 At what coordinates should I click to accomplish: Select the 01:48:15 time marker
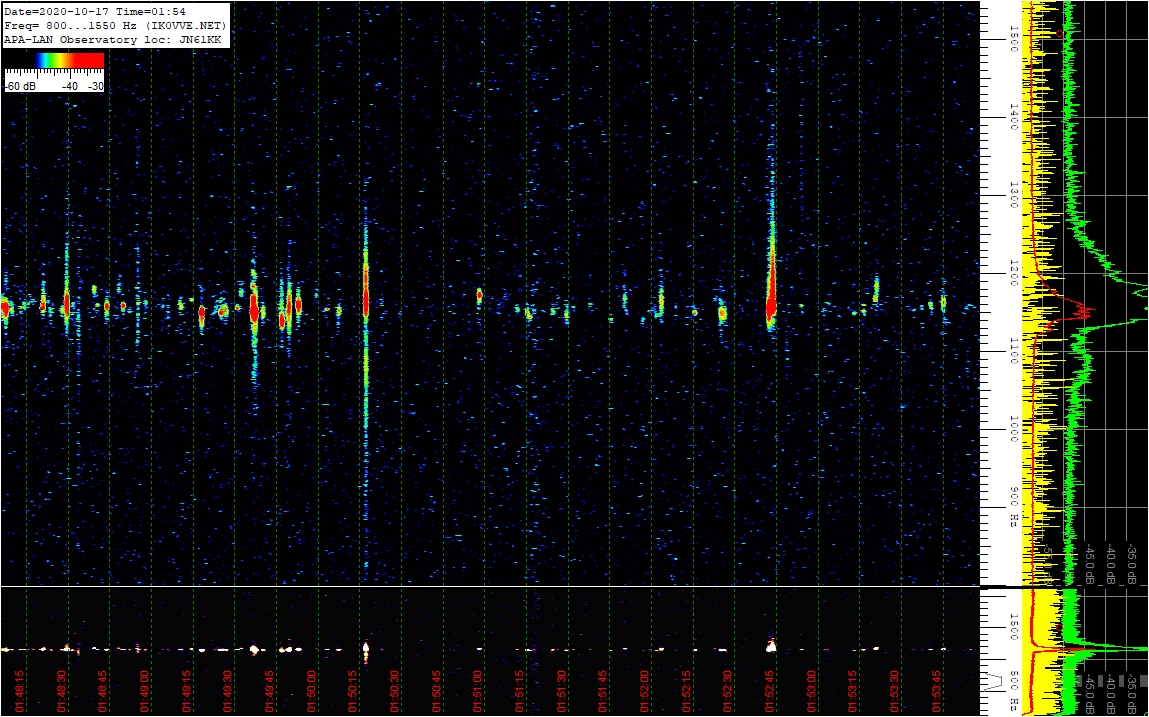pyautogui.click(x=20, y=693)
